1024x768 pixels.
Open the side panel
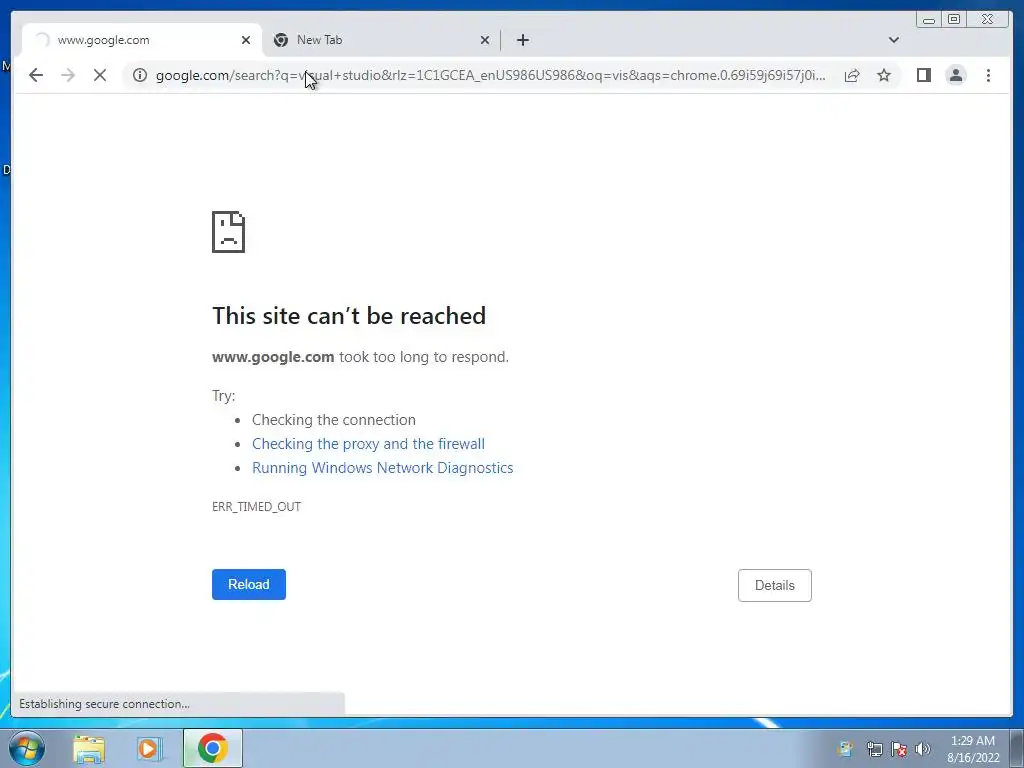coord(923,75)
